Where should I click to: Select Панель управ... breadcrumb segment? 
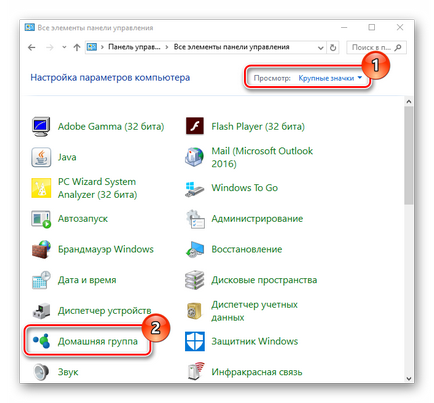134,47
